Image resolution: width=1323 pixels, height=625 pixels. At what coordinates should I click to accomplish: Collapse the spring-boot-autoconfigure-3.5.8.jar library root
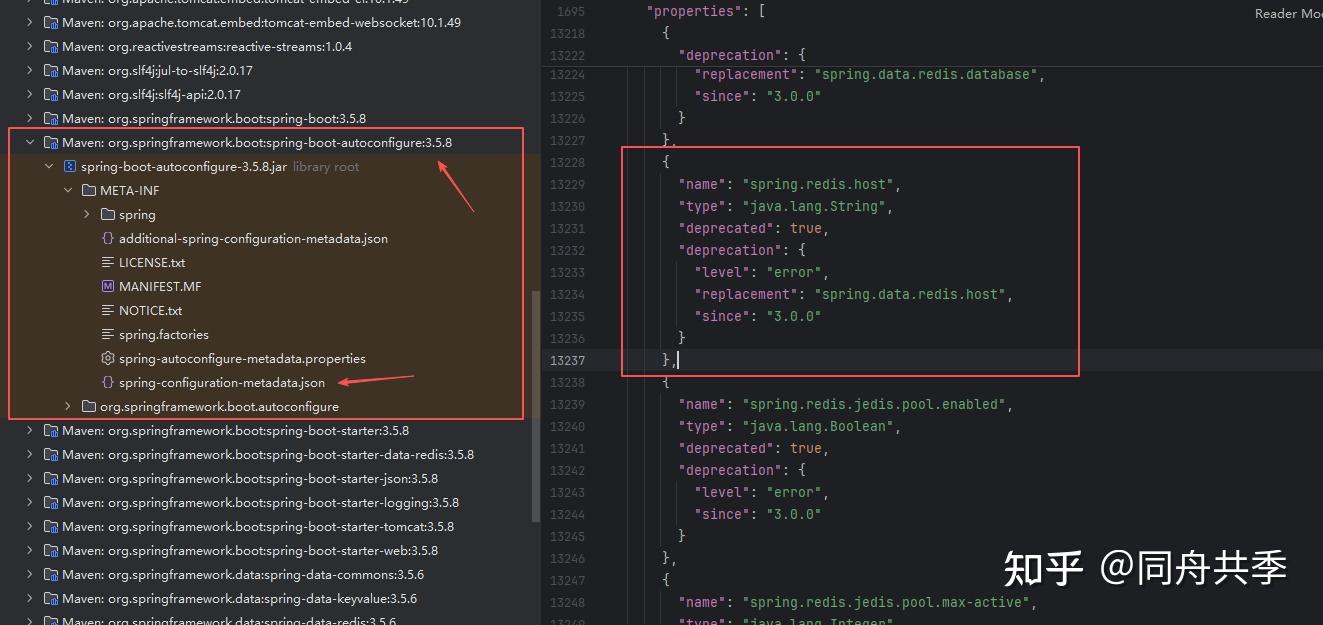point(48,166)
